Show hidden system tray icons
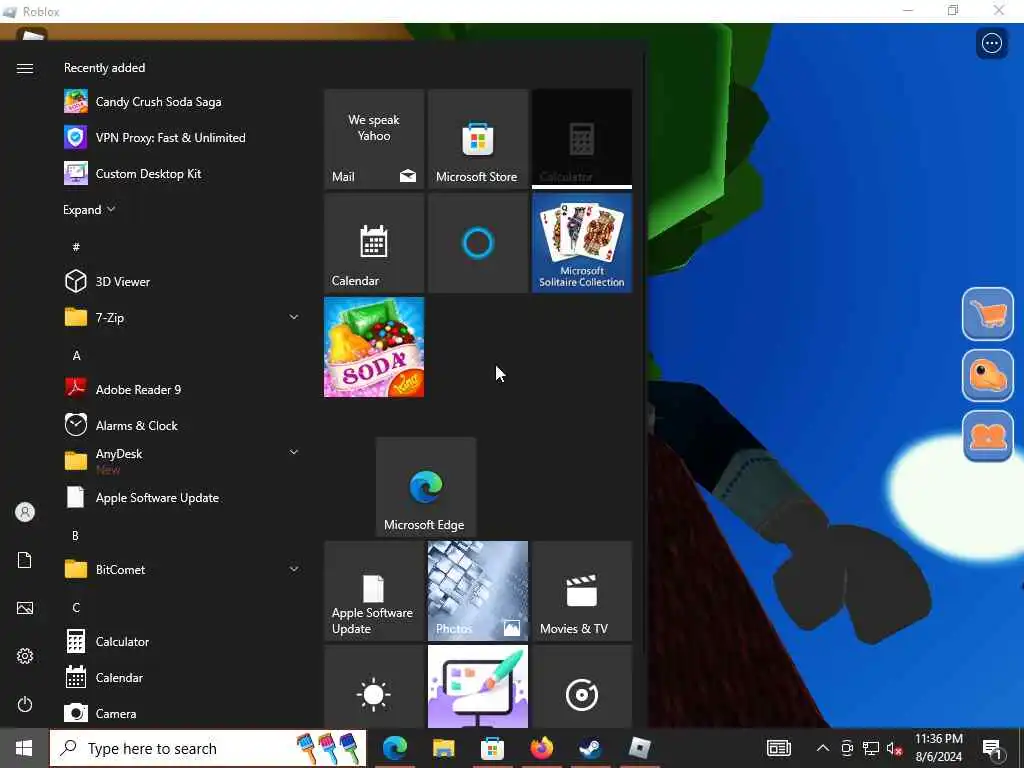The image size is (1024, 768). 823,748
